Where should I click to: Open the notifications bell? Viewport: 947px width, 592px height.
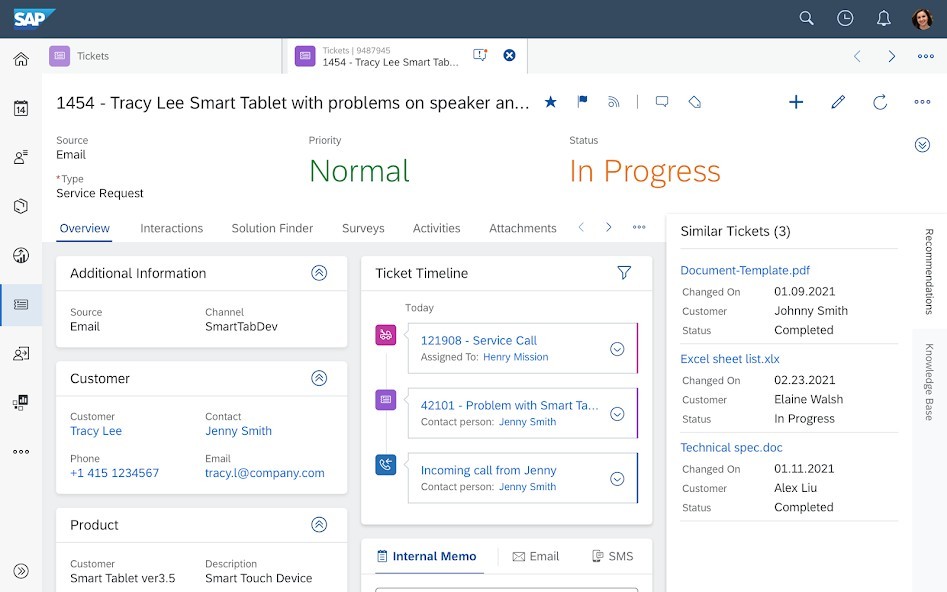tap(883, 18)
